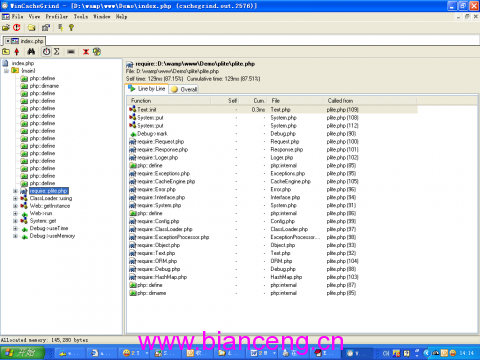Image resolution: width=480 pixels, height=360 pixels.
Task: Click the lightning bolt toolbar icon
Action: (x=60, y=28)
